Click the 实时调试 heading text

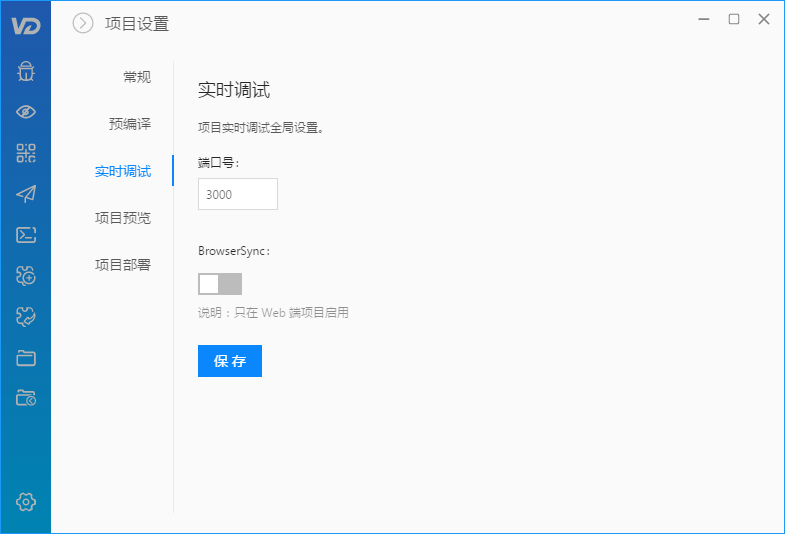click(234, 90)
